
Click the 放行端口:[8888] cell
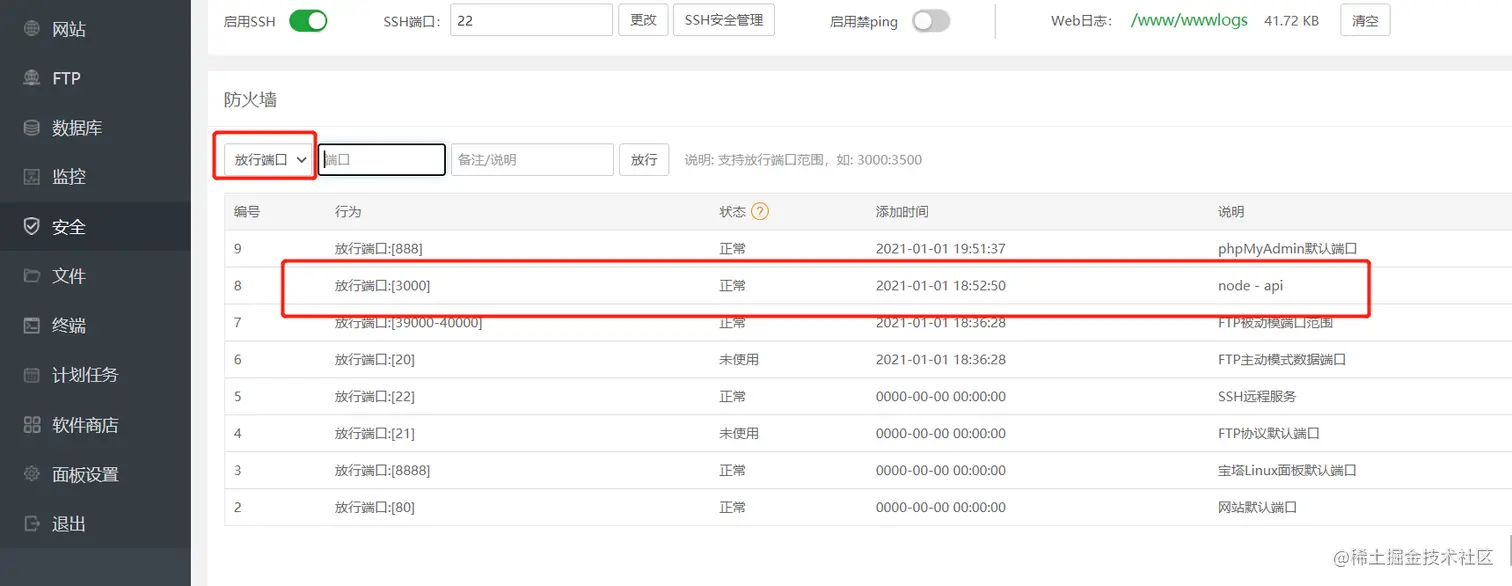pyautogui.click(x=383, y=470)
